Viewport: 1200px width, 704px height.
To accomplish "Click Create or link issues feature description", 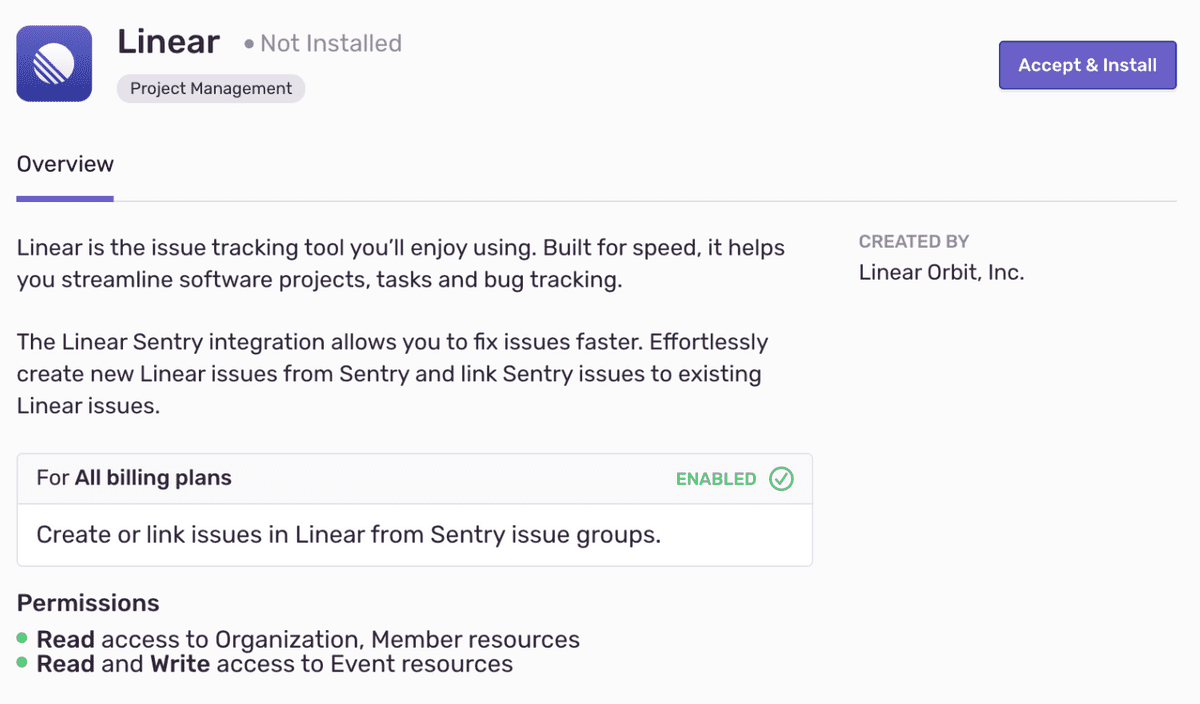I will coord(349,535).
